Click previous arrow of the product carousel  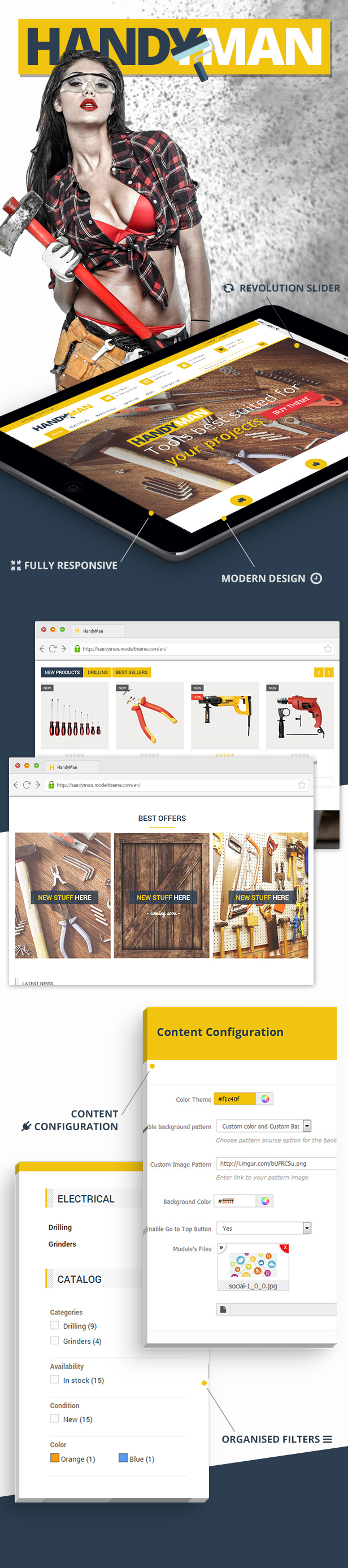(318, 672)
